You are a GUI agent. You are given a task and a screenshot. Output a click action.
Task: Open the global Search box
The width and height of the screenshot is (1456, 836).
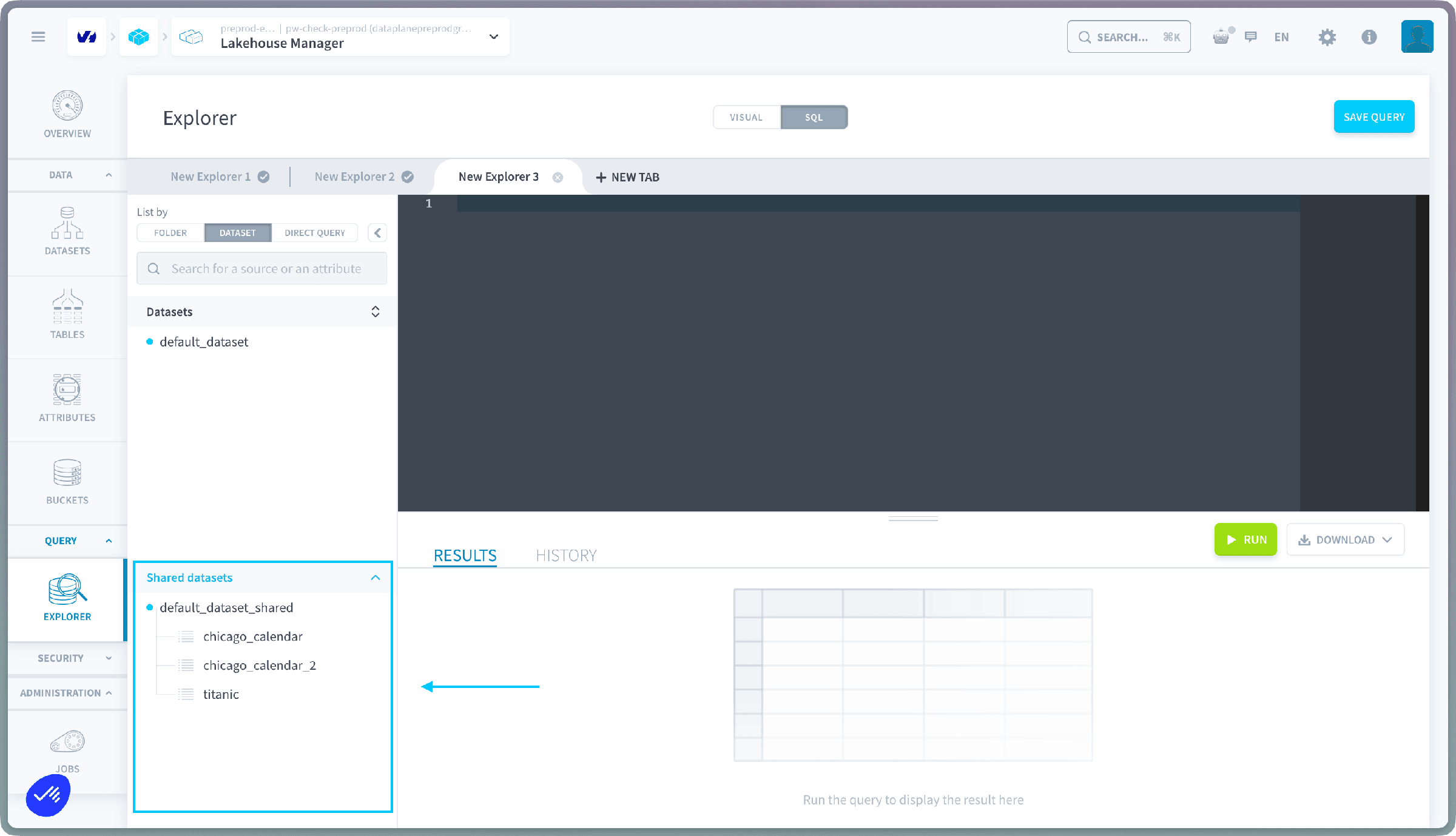(1129, 37)
